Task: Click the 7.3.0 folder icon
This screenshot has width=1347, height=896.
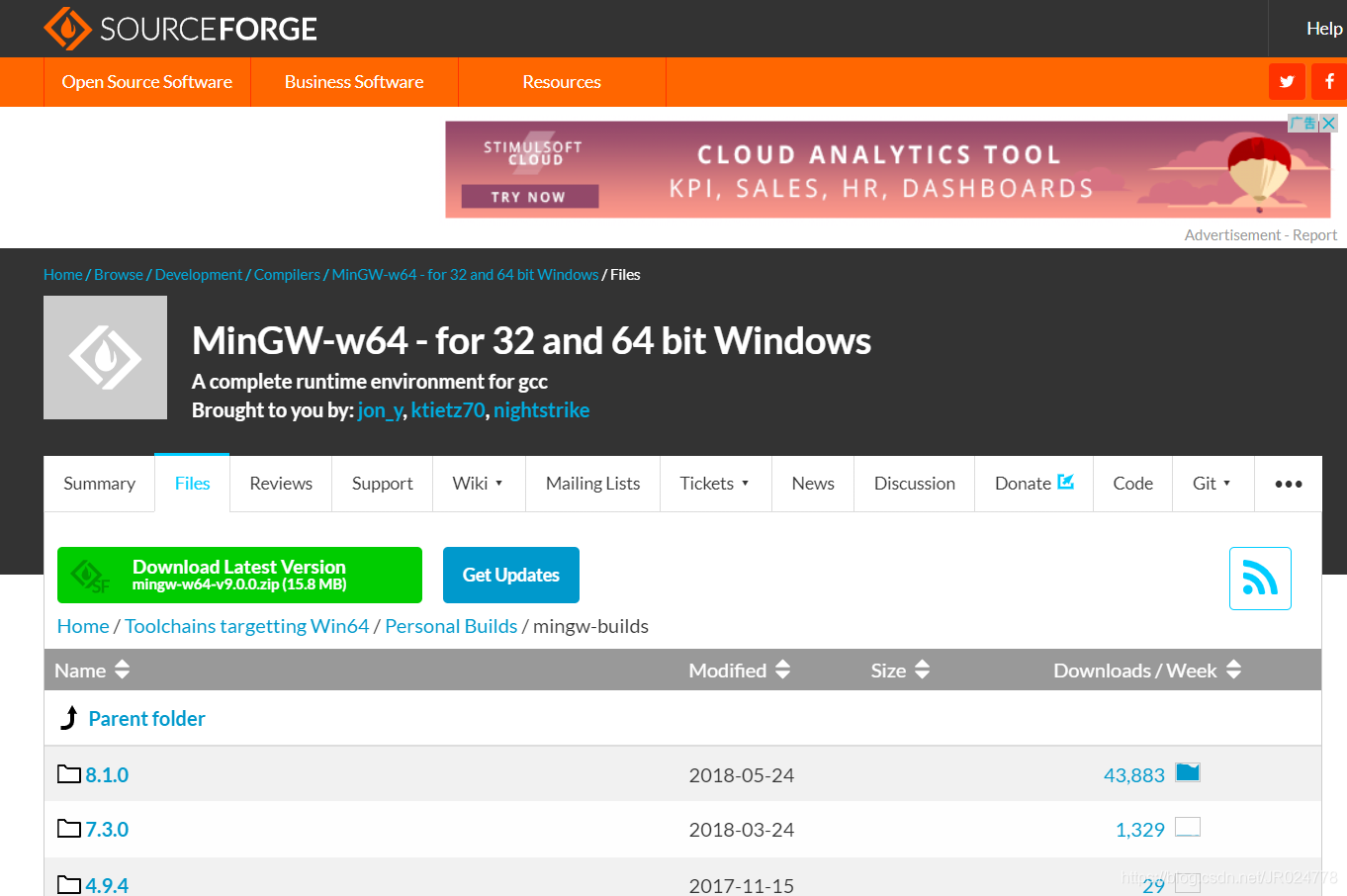Action: (68, 828)
